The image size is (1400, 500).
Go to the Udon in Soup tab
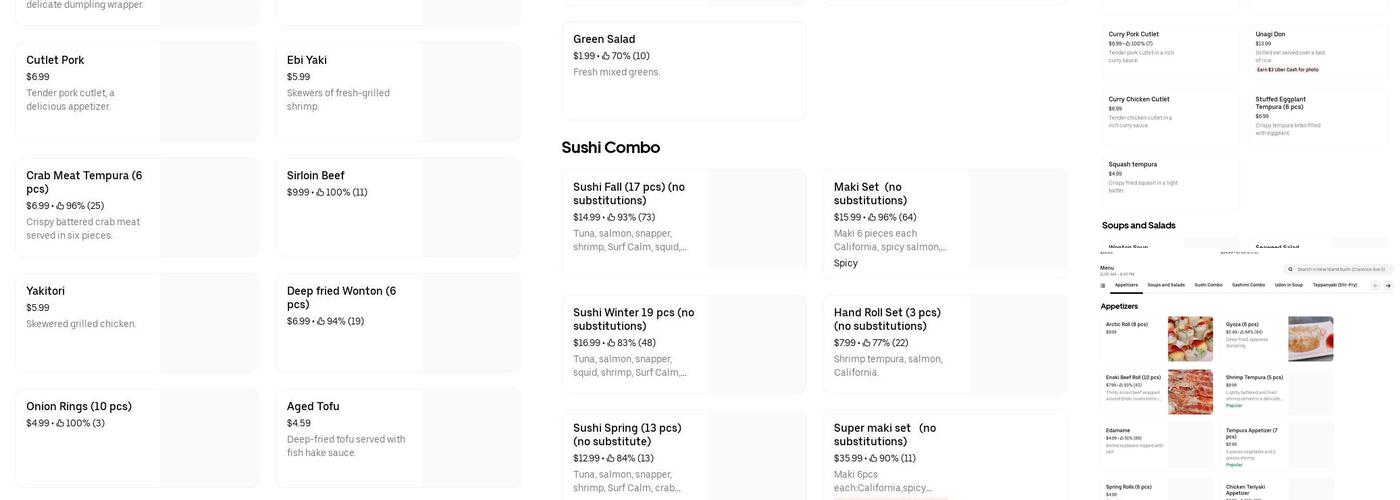click(1288, 285)
